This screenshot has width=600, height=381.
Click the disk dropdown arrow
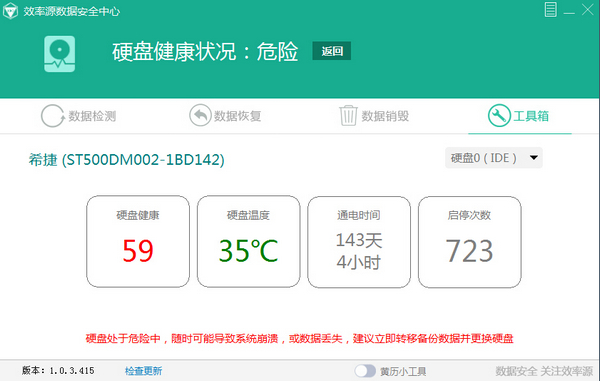coord(533,158)
